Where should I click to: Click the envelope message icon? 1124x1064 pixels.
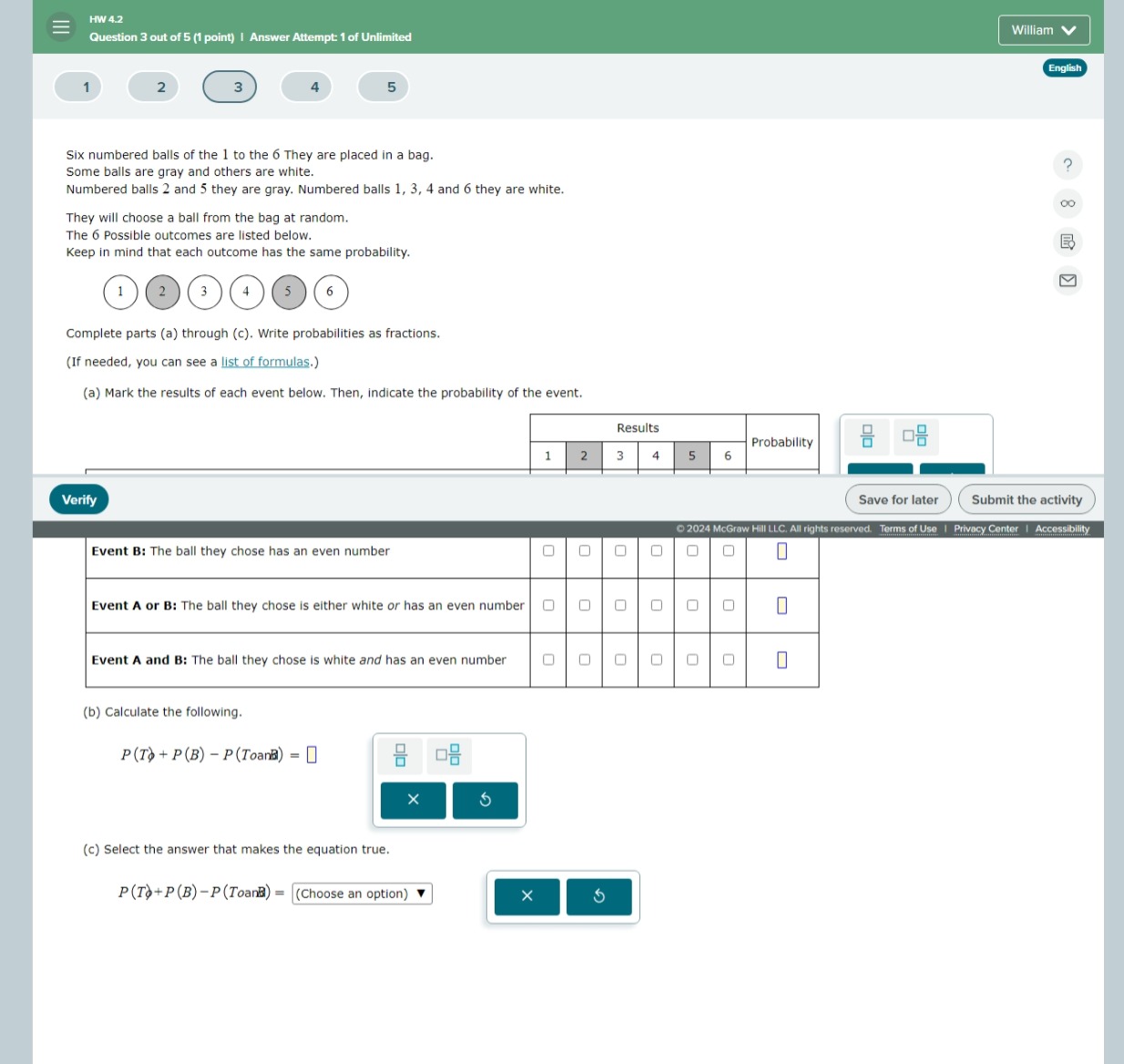1067,280
